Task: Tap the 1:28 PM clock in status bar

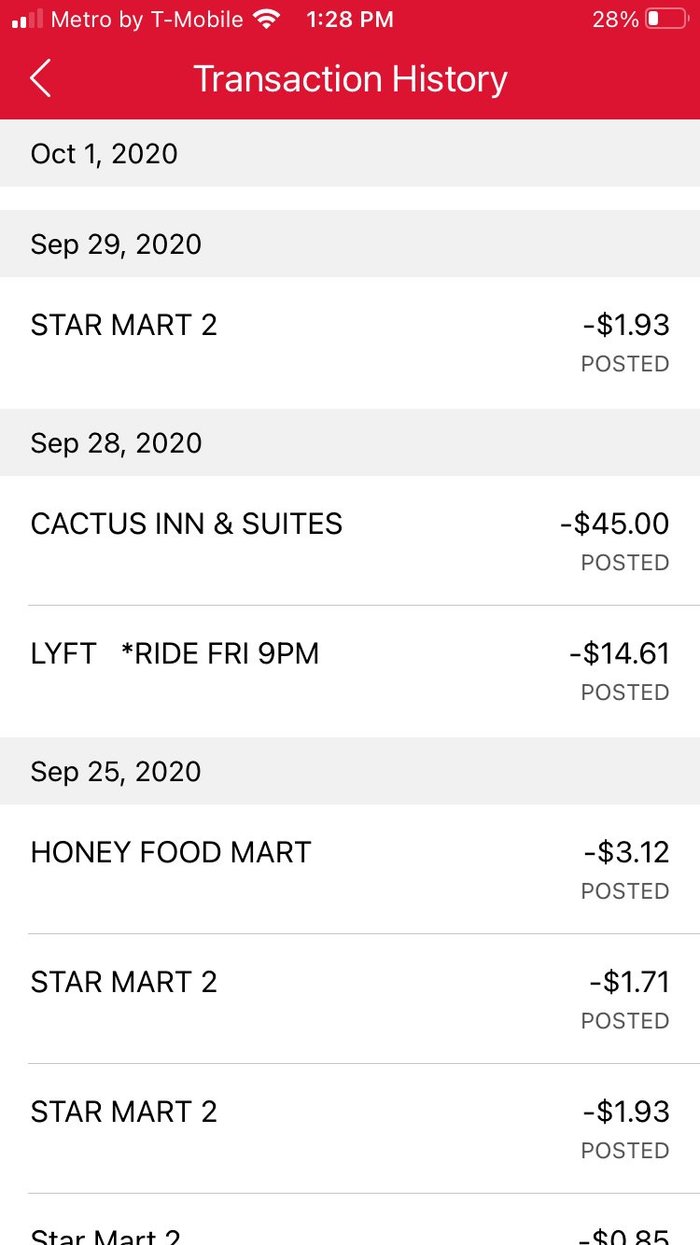Action: click(x=350, y=19)
